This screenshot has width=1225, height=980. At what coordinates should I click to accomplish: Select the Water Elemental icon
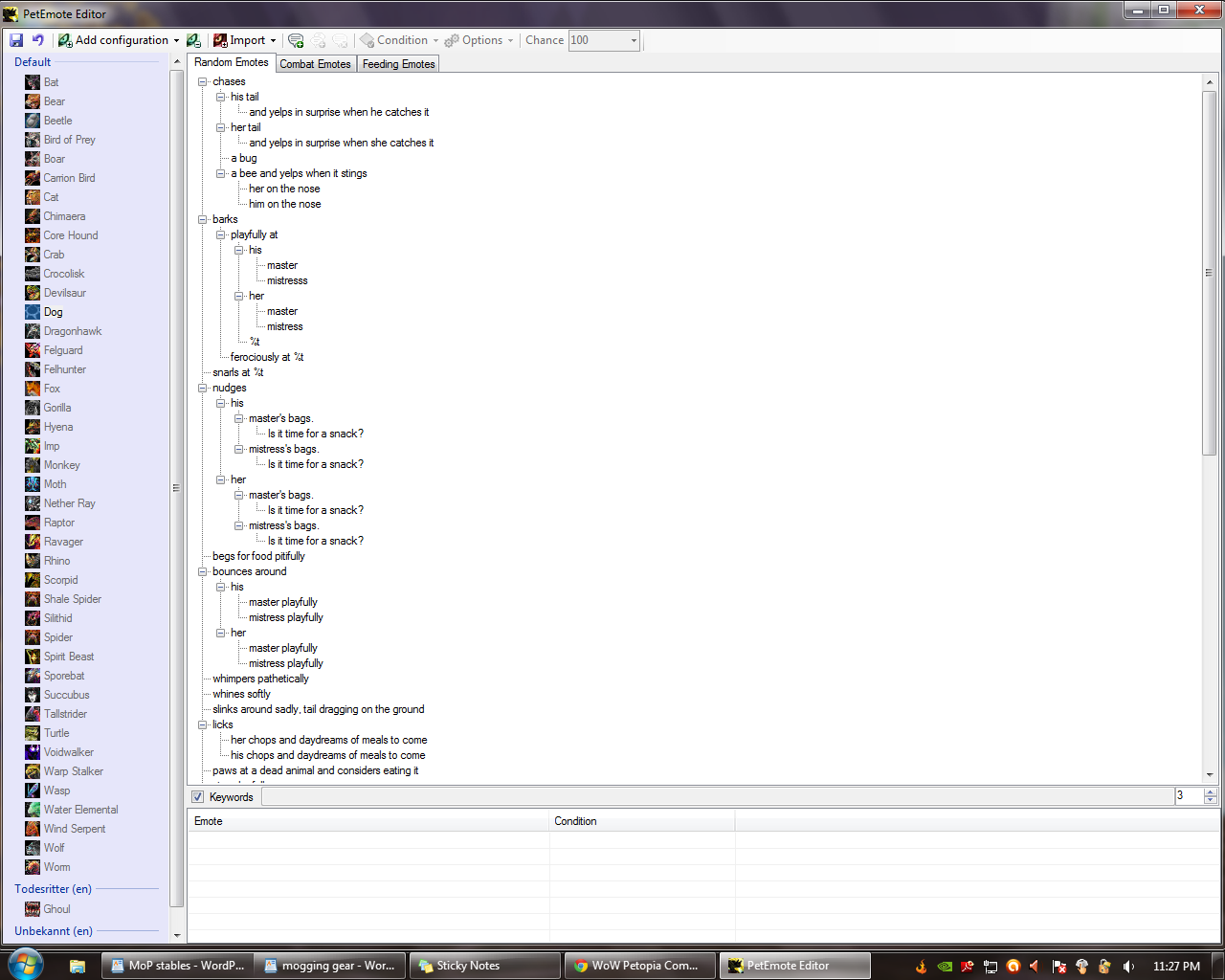click(33, 810)
